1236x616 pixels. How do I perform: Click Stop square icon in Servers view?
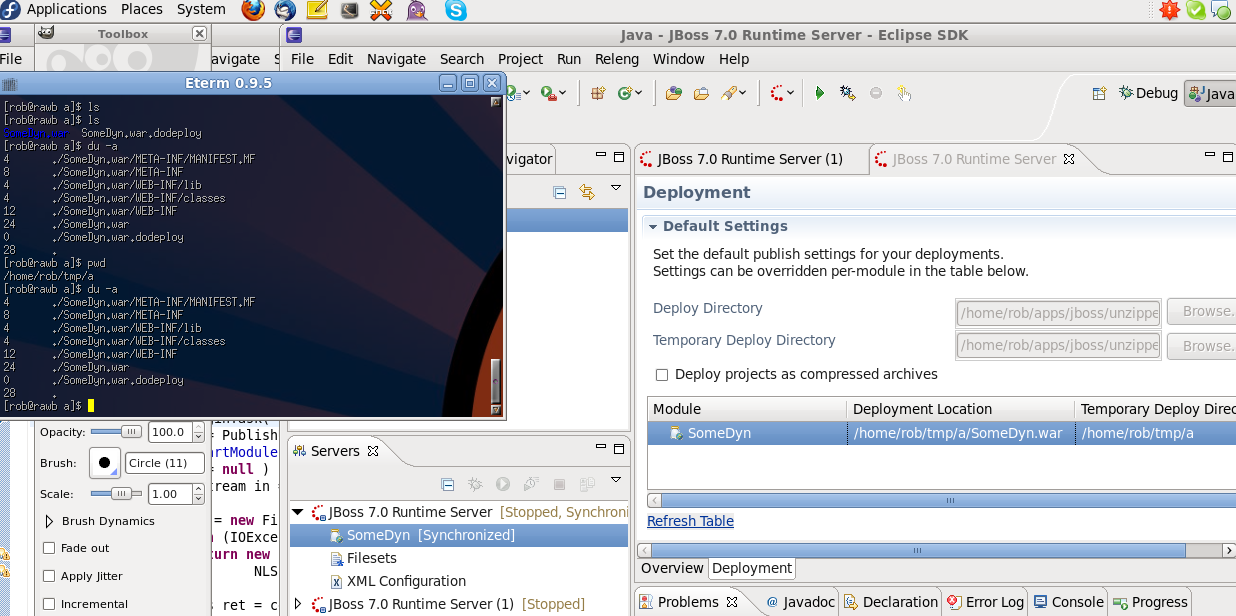[559, 484]
